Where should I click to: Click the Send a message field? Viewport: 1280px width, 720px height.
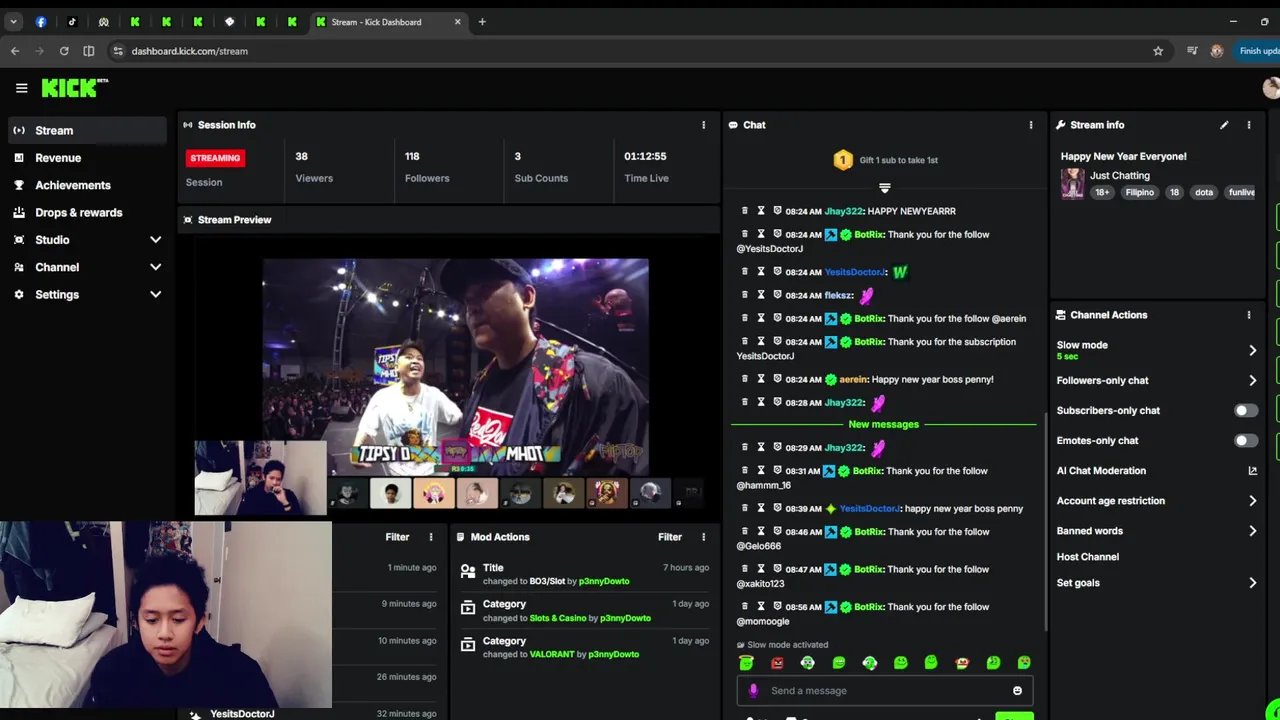(884, 691)
